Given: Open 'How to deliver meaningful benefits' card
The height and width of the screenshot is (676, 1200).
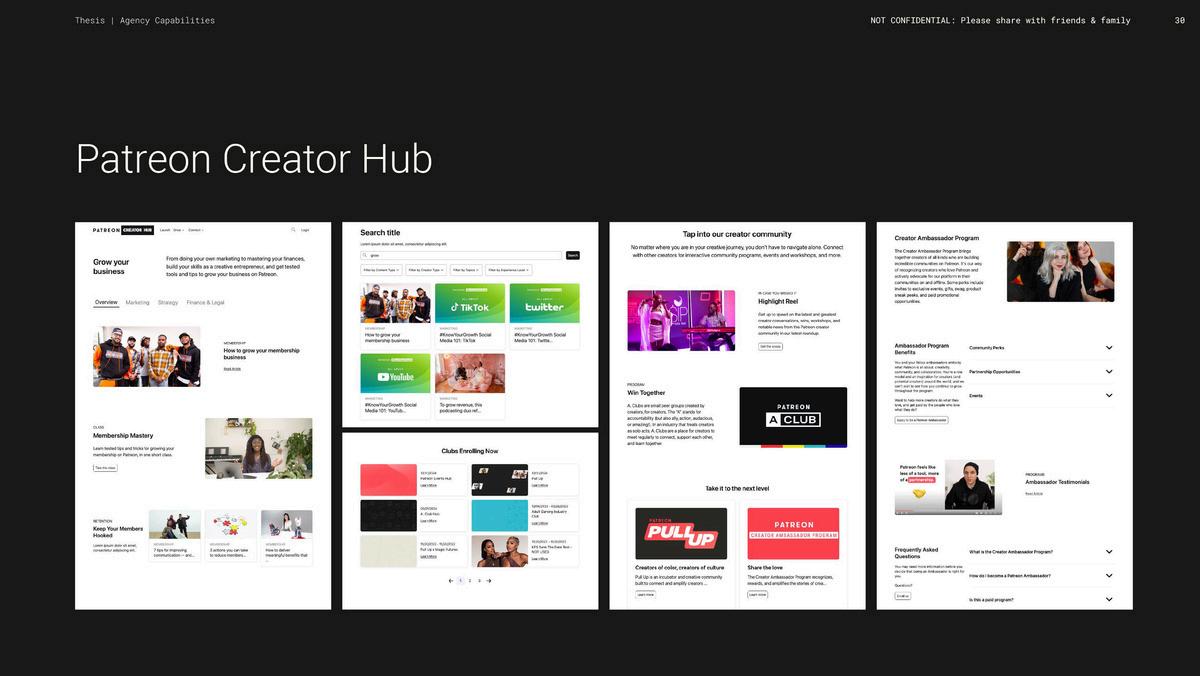Looking at the screenshot, I should point(287,538).
